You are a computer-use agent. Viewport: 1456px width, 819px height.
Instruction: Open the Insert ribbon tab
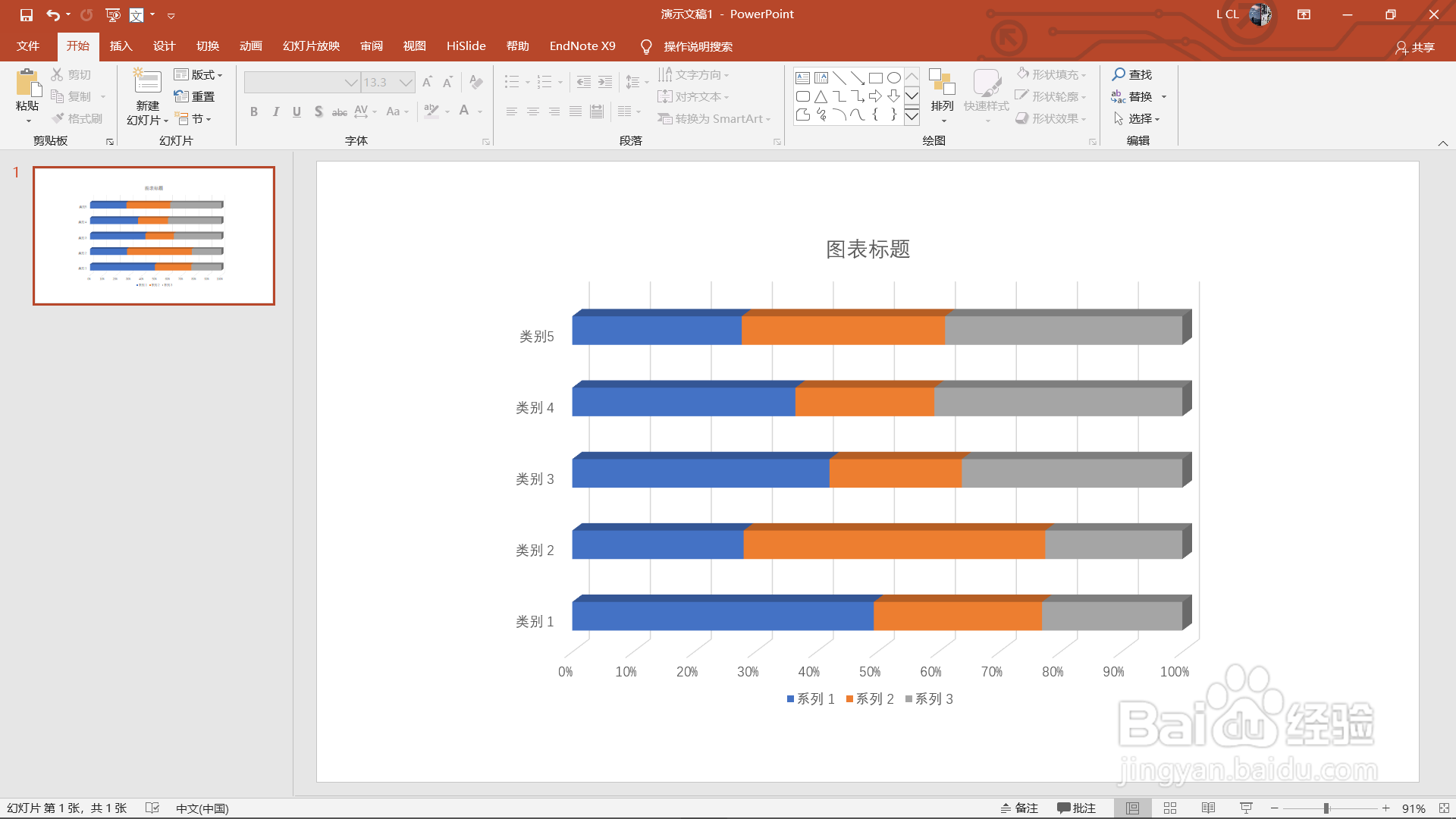click(121, 46)
